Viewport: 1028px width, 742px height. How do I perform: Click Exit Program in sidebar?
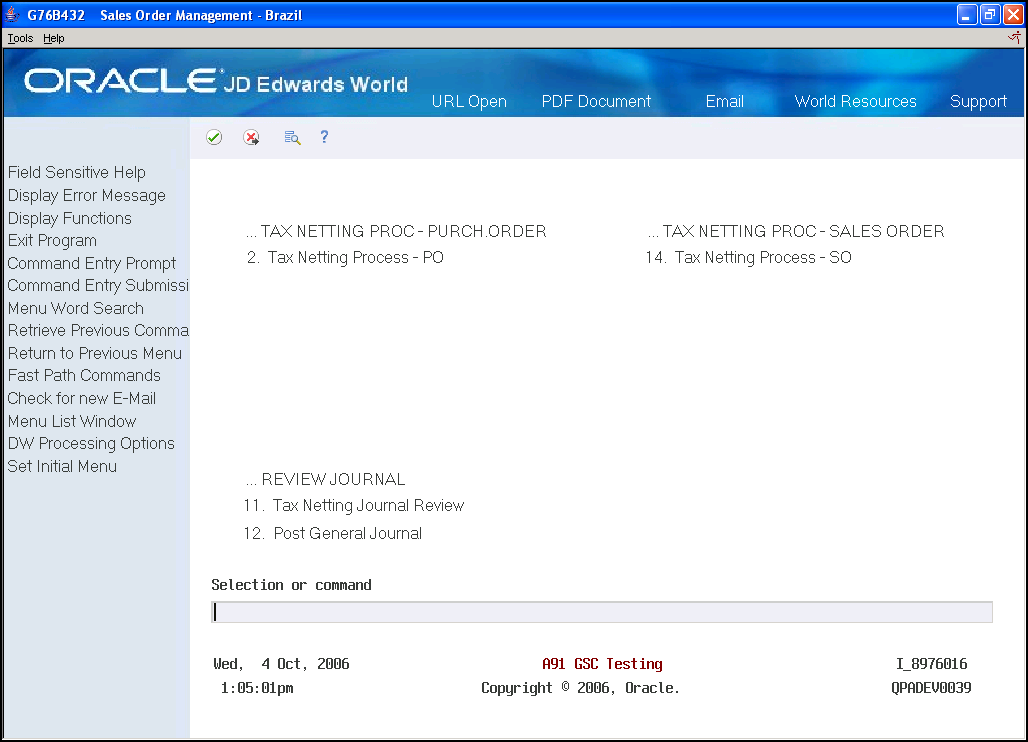pyautogui.click(x=52, y=241)
